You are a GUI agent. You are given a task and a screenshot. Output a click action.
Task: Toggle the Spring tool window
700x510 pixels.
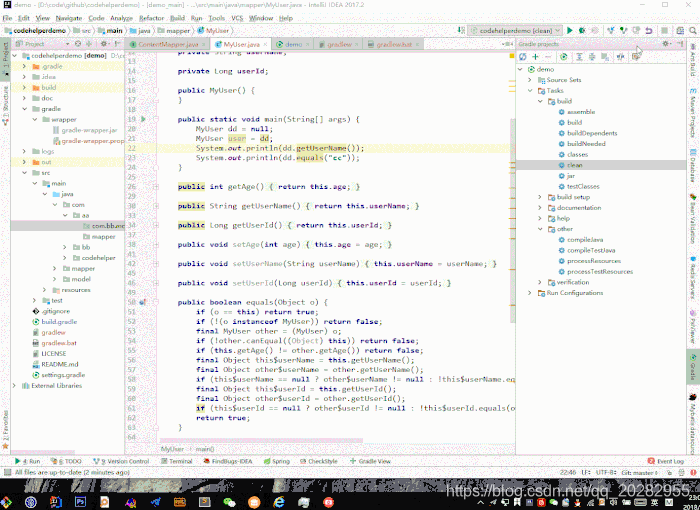pos(277,461)
